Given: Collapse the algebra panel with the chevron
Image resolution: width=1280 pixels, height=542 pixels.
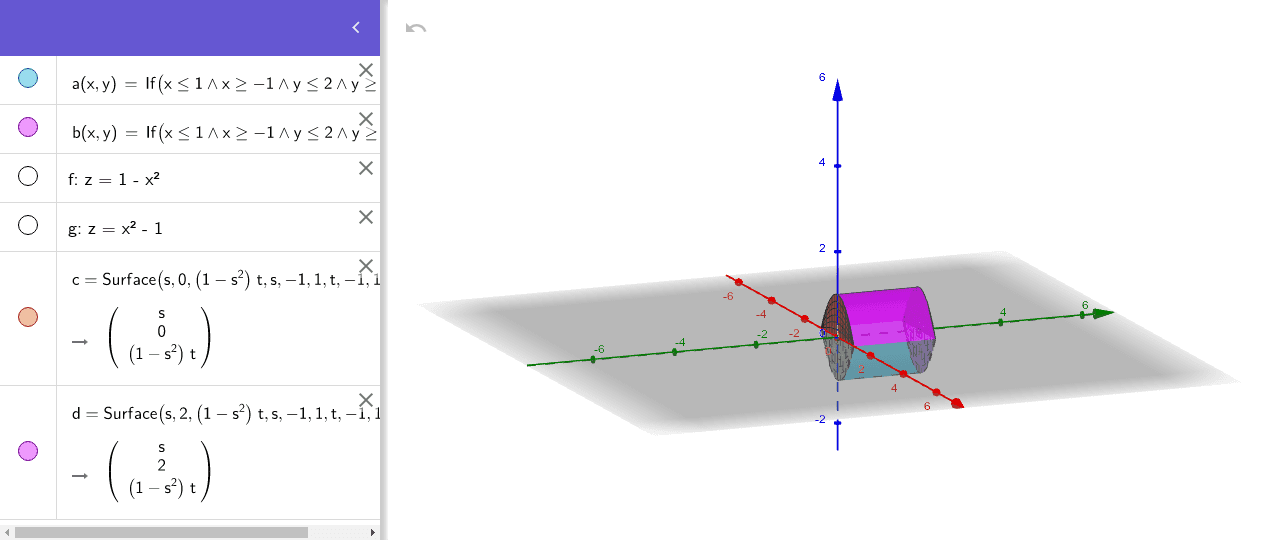Looking at the screenshot, I should [x=355, y=28].
